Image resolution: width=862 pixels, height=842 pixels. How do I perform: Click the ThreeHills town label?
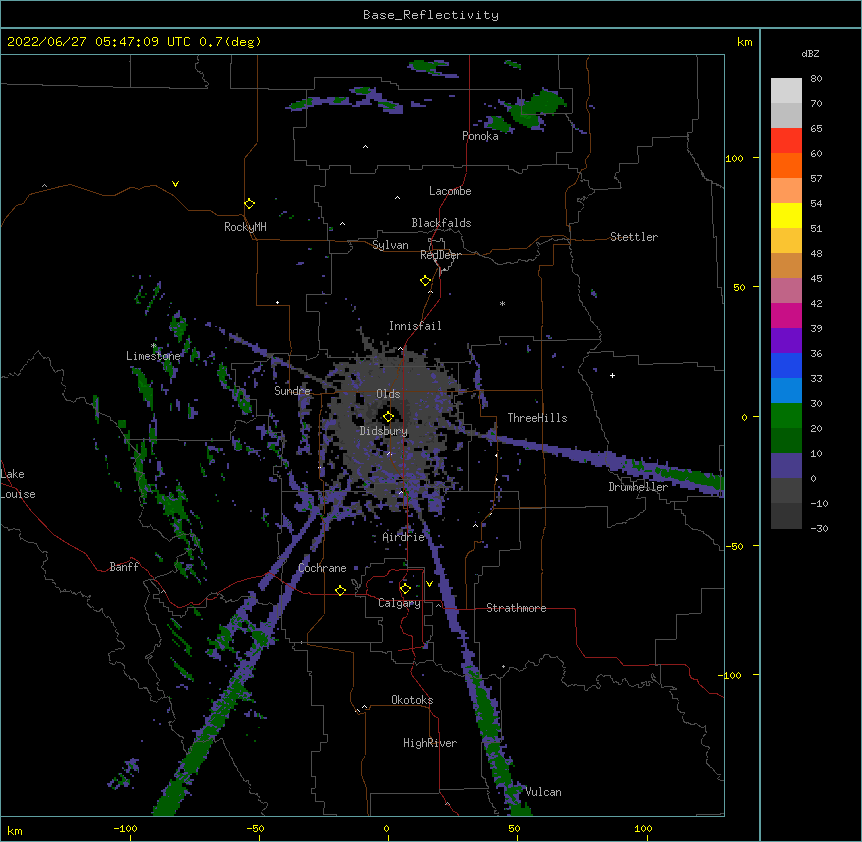click(x=537, y=418)
